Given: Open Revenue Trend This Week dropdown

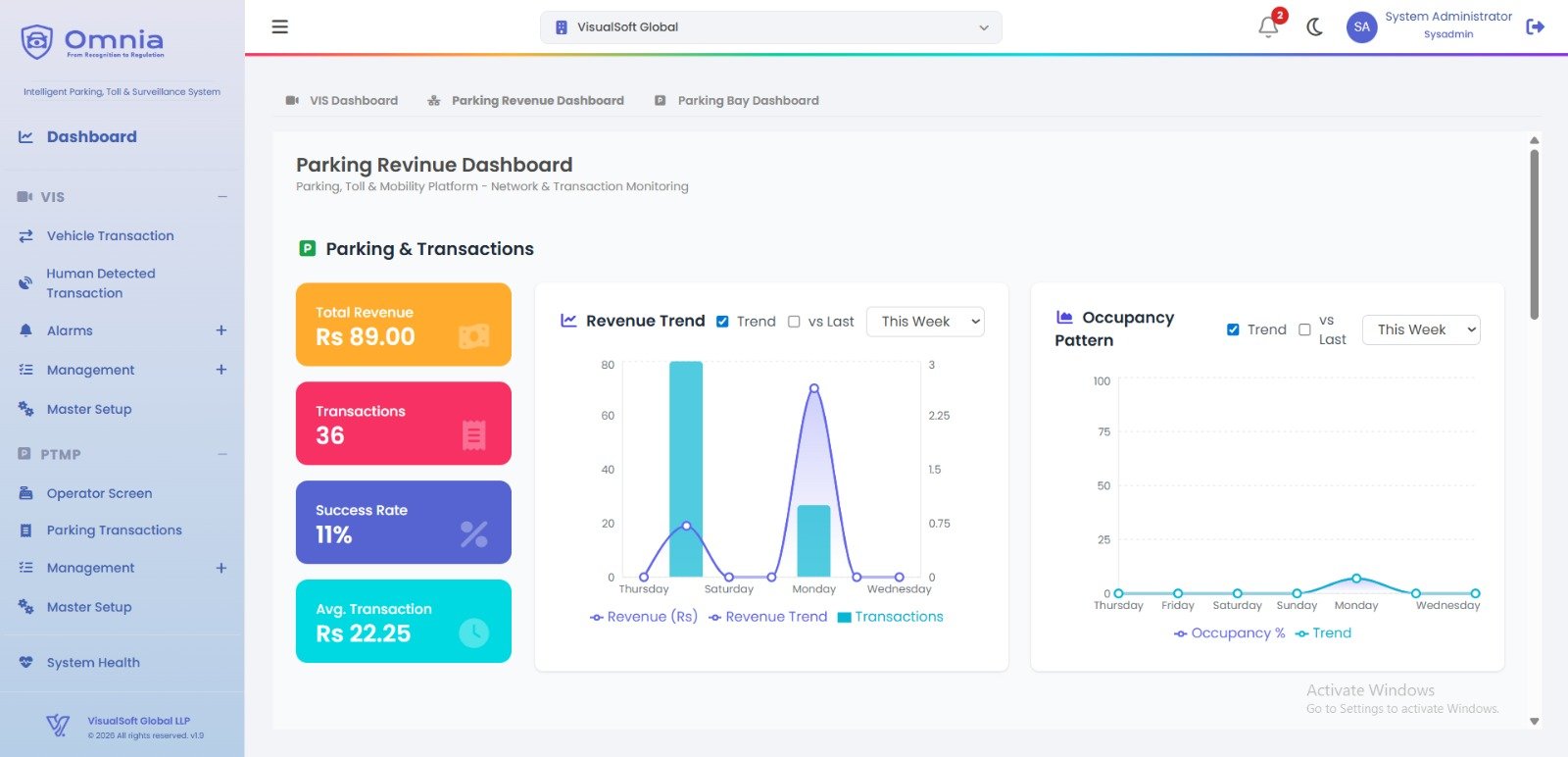Looking at the screenshot, I should point(925,322).
